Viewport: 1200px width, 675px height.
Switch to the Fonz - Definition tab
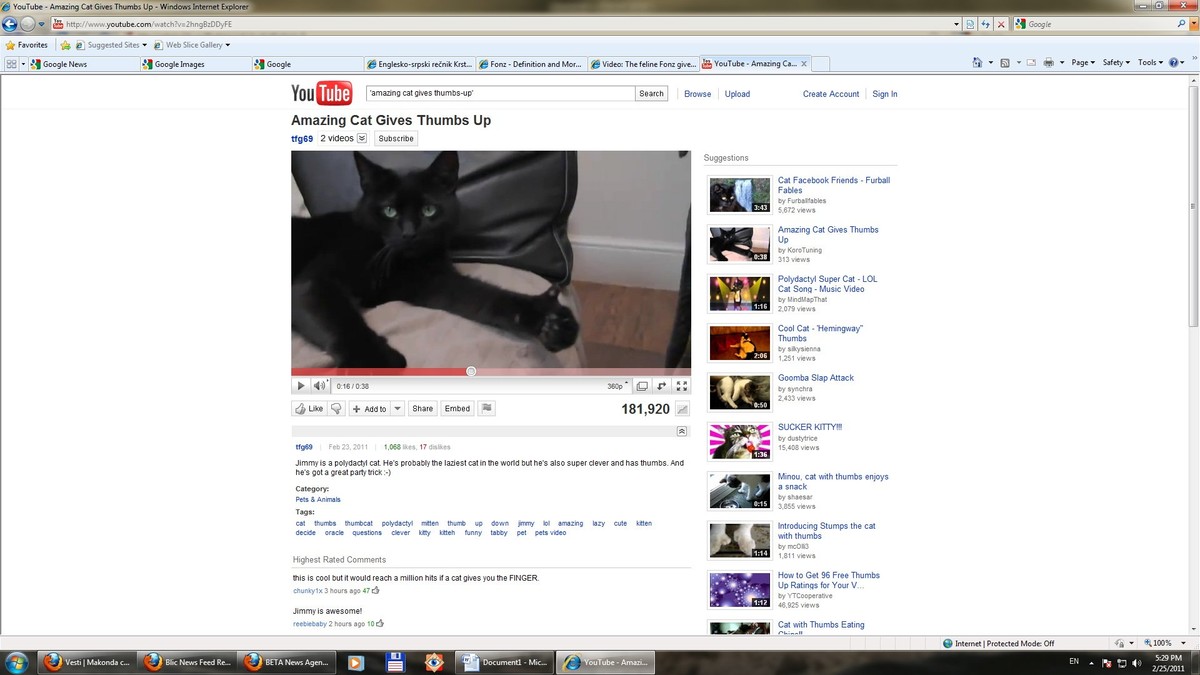[x=533, y=64]
